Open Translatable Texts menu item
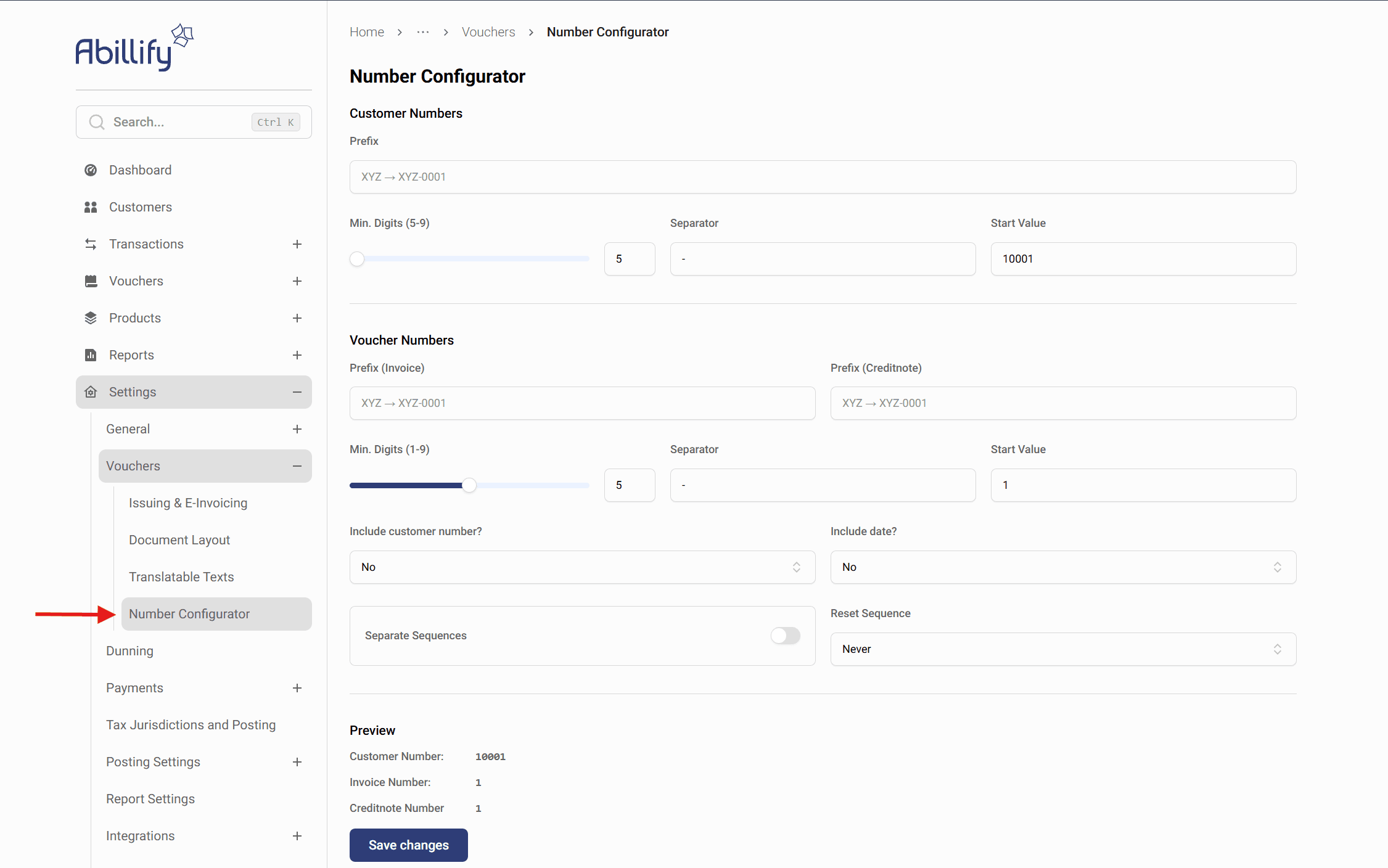Image resolution: width=1388 pixels, height=868 pixels. [x=181, y=577]
